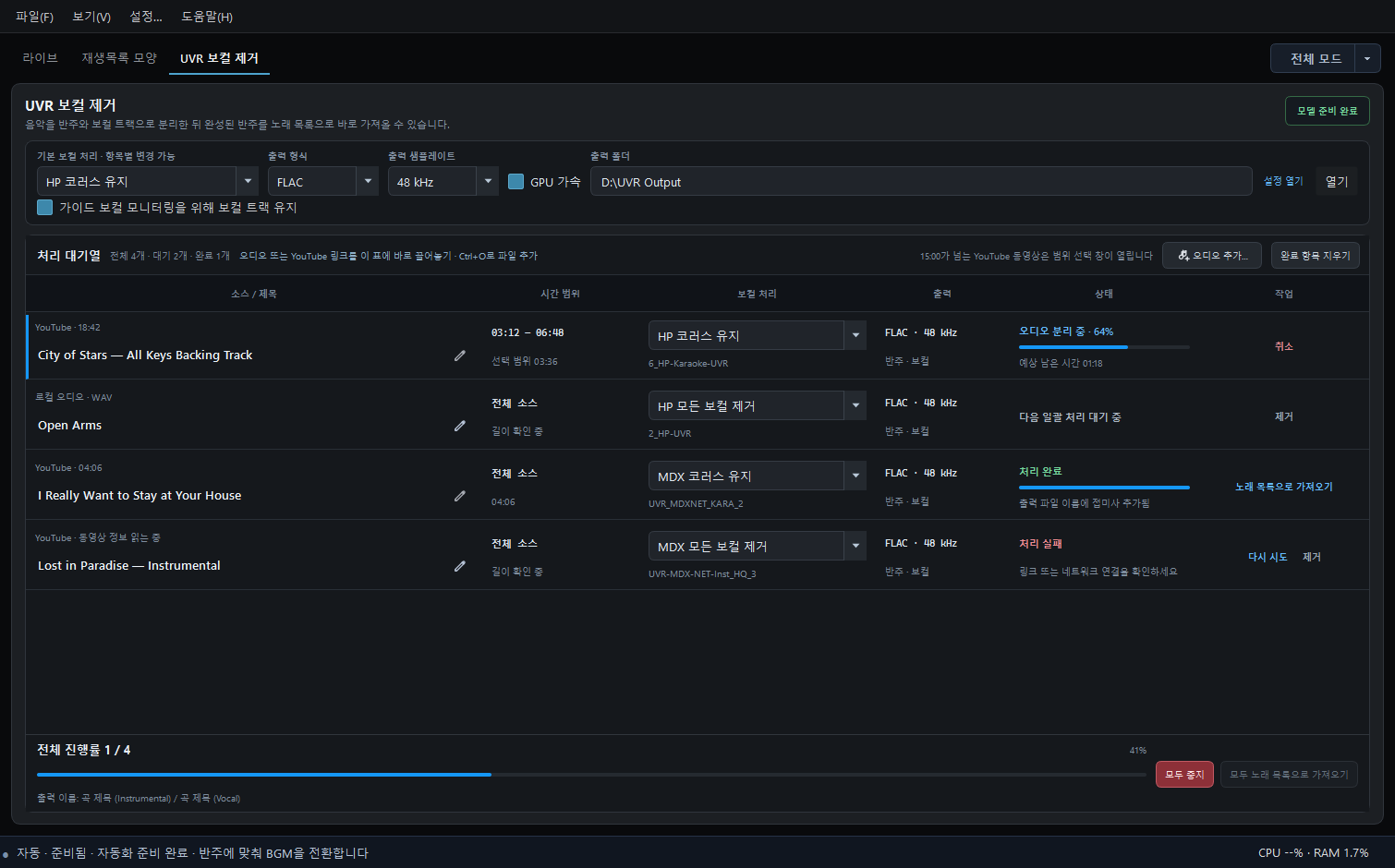Open the 48 kHz sample rate dropdown
This screenshot has height=868, width=1395.
tap(488, 181)
